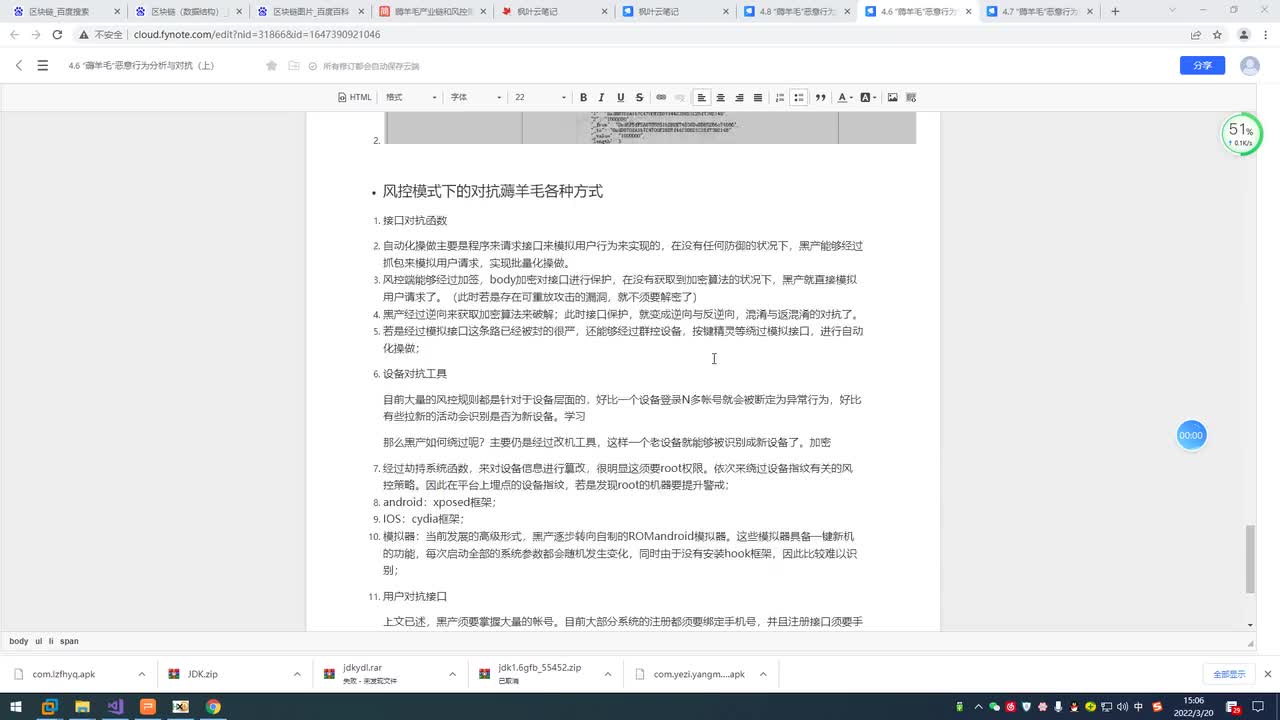Open the com.lzfhyq.apk downloaded file

click(63, 674)
